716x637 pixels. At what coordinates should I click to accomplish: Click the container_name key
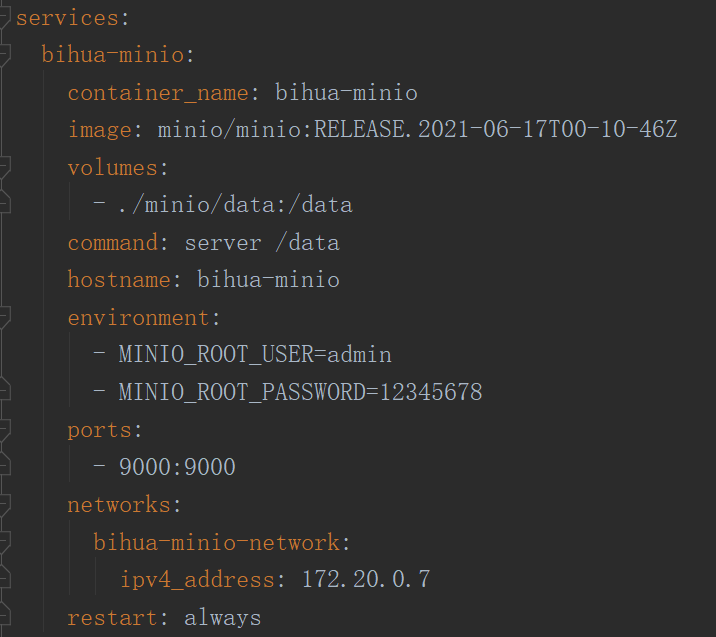click(156, 93)
